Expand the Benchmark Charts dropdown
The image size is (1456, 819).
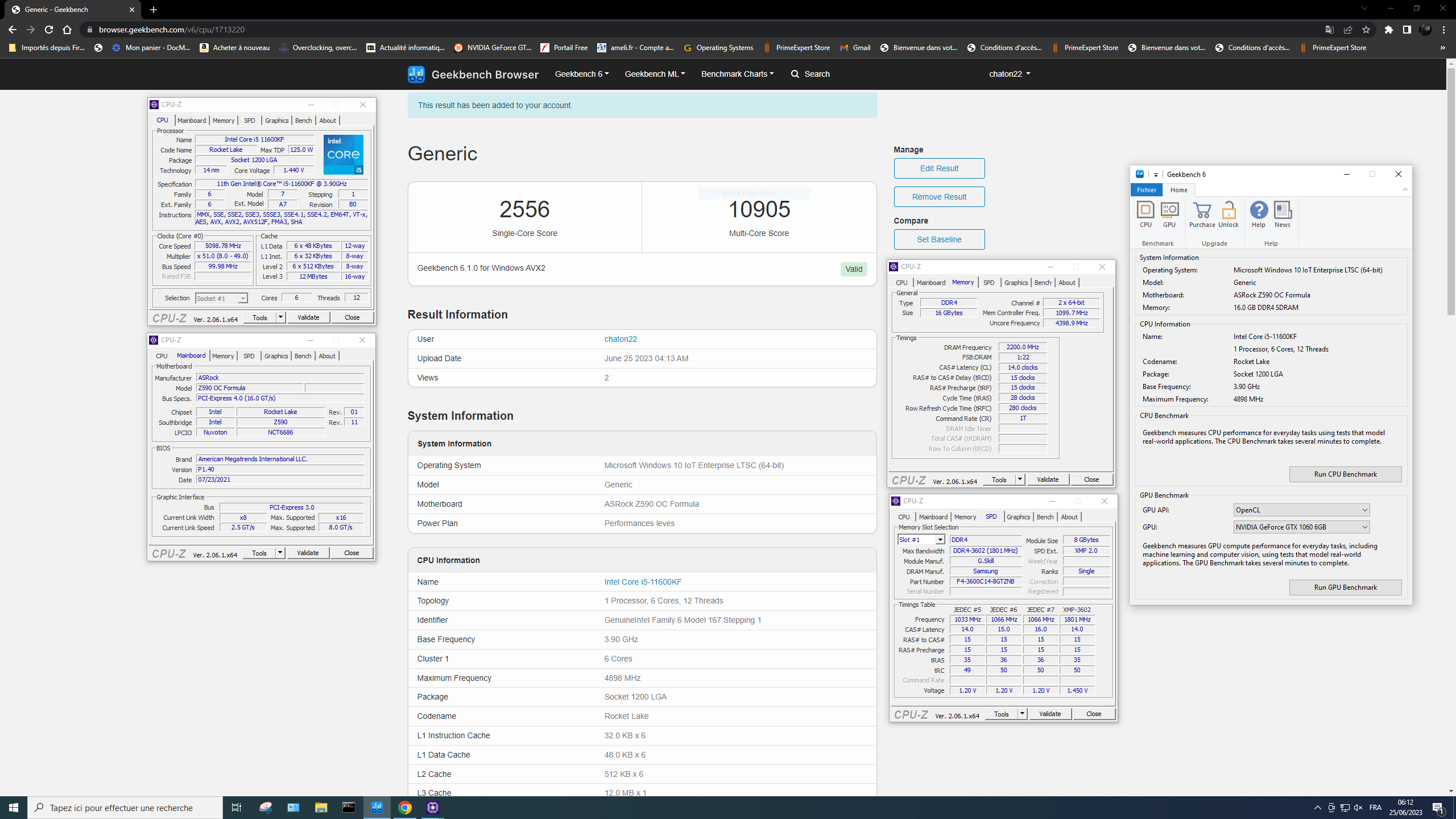pyautogui.click(x=737, y=74)
